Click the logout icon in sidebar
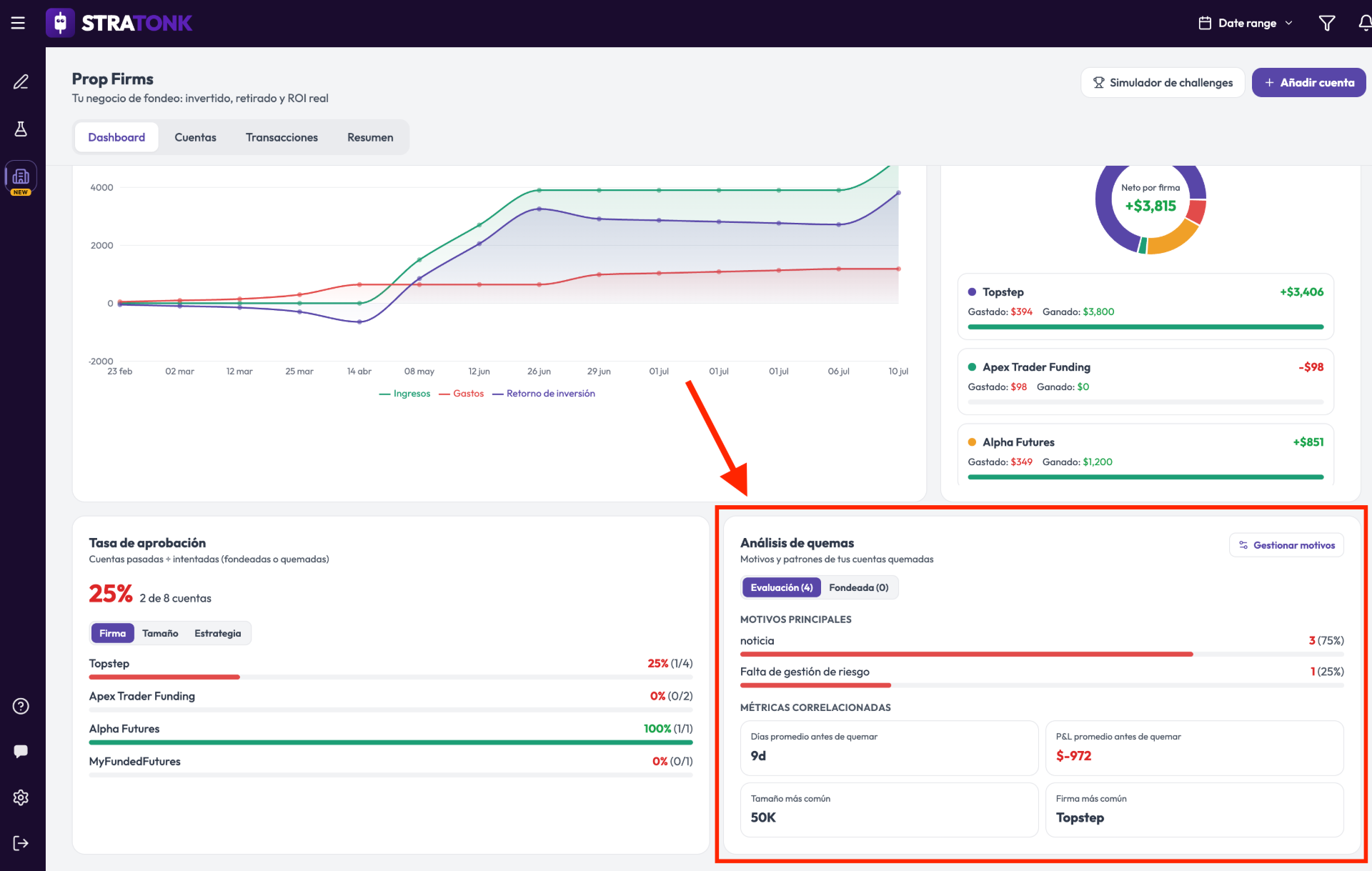Image resolution: width=1372 pixels, height=871 pixels. click(x=21, y=843)
